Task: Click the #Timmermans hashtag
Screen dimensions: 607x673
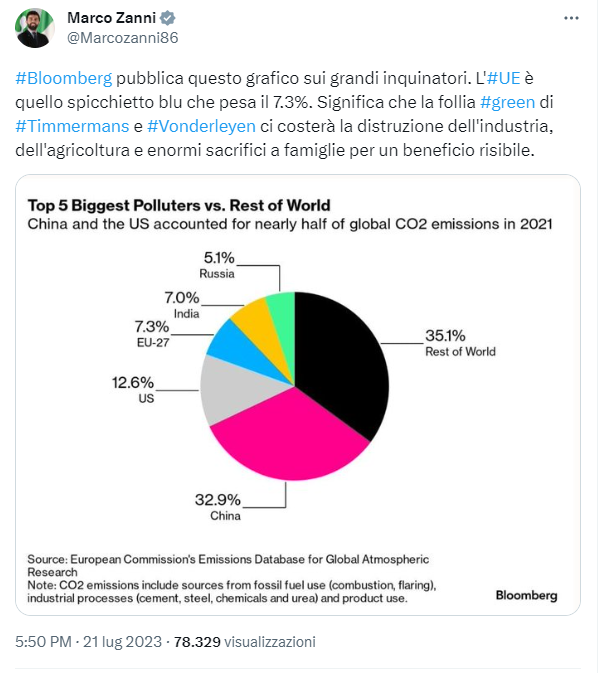Action: tap(72, 126)
